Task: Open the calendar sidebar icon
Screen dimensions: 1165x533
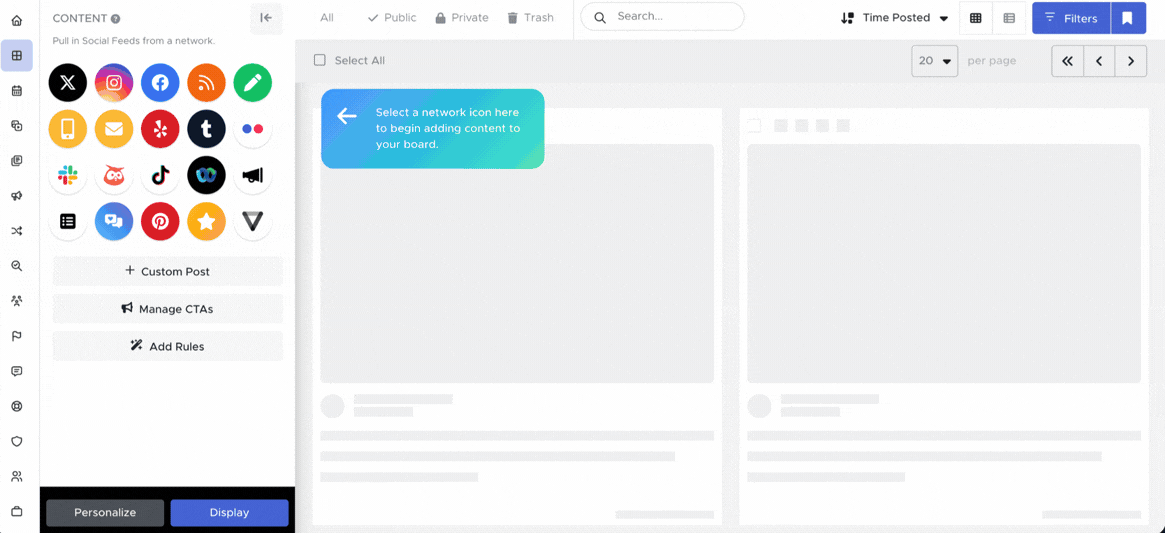Action: coord(16,91)
